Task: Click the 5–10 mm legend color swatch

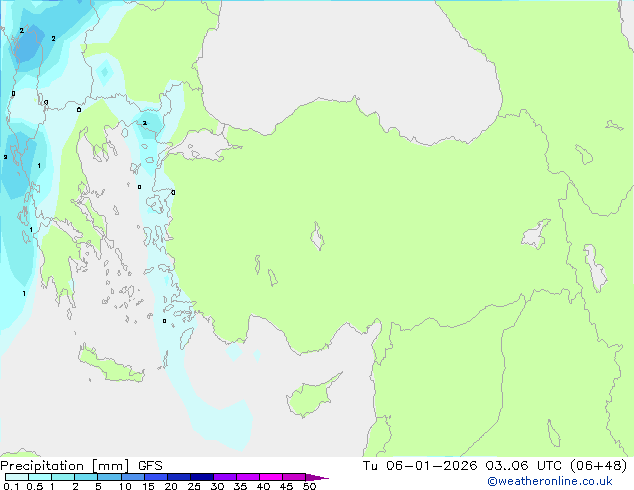Action: pos(109,477)
